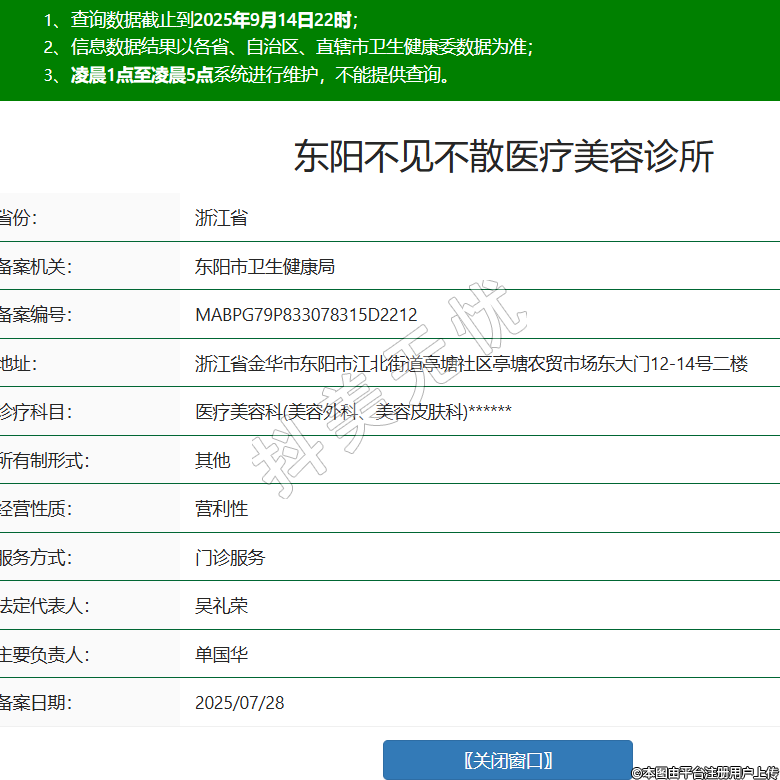Viewport: 780px width, 780px height.
Task: Click the health commission data notice line
Action: coord(288,47)
